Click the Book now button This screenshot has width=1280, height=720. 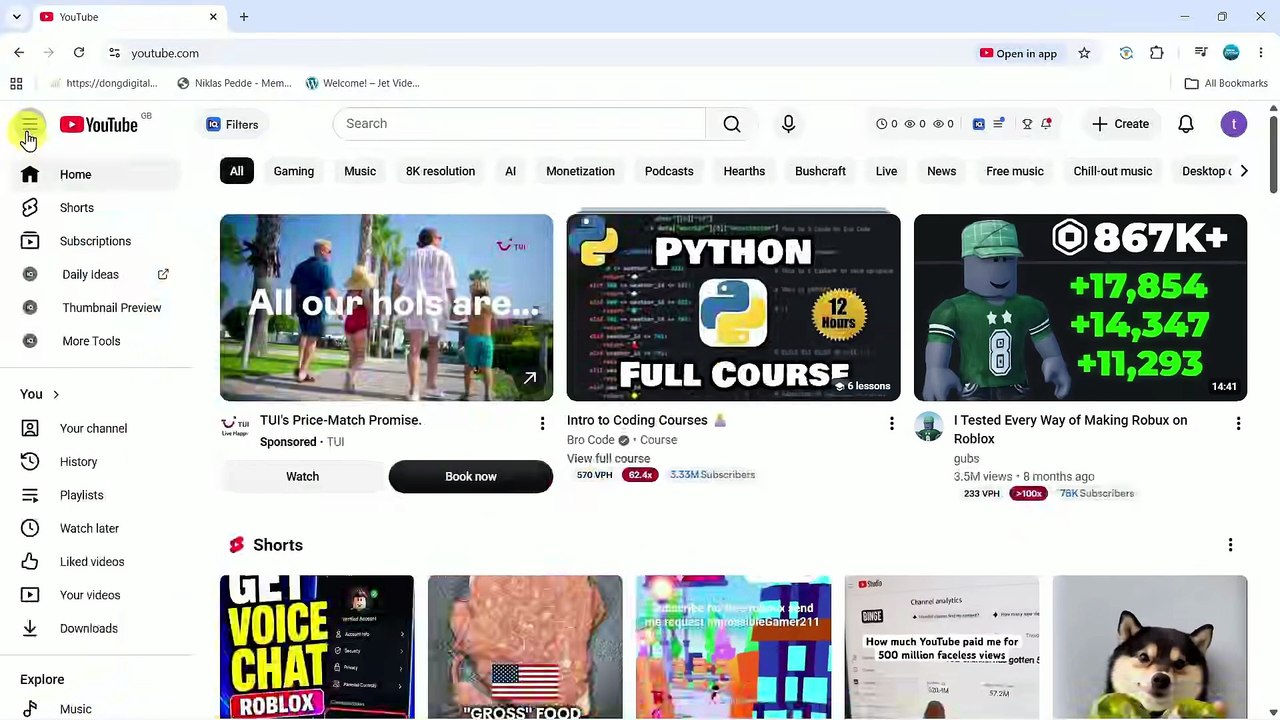(x=470, y=476)
